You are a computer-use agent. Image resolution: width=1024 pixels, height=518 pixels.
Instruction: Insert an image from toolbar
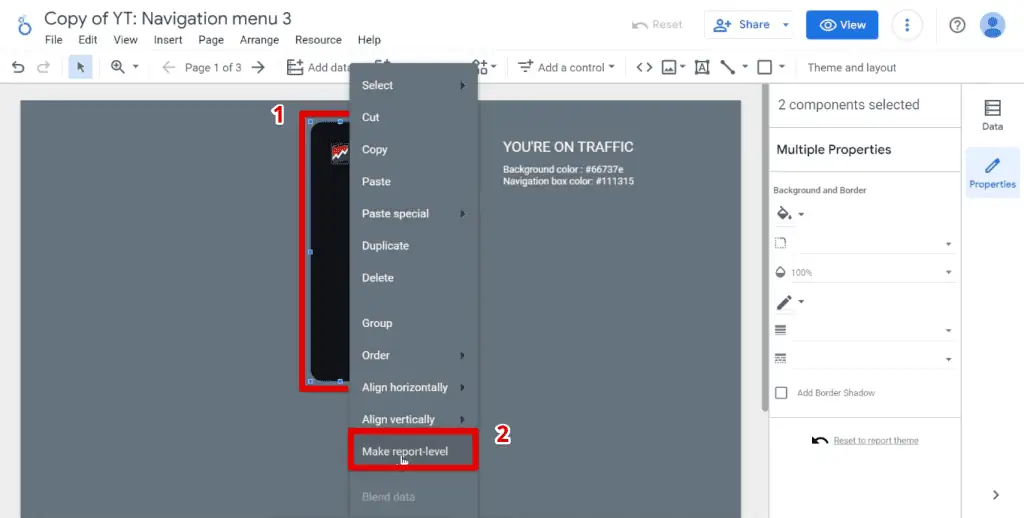click(x=669, y=67)
